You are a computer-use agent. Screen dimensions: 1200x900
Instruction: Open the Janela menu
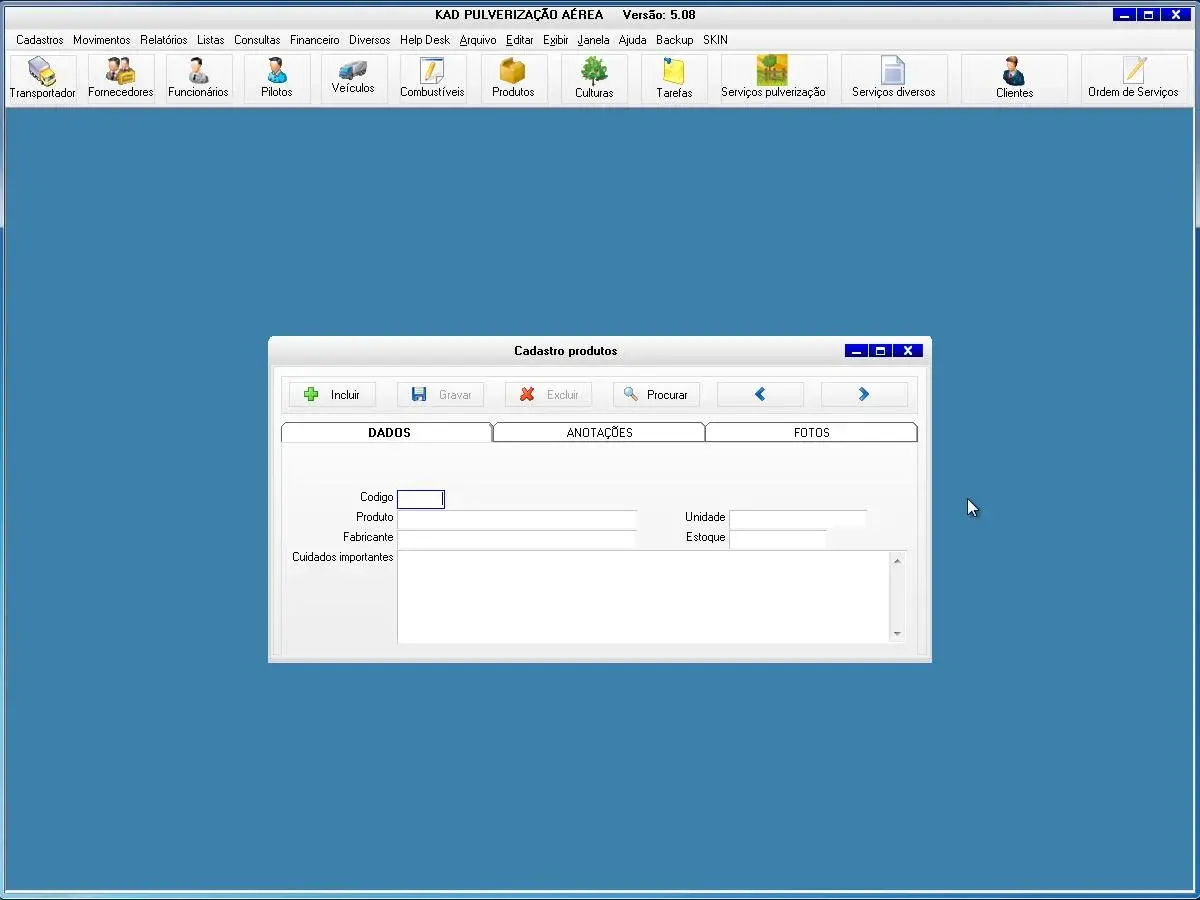pyautogui.click(x=594, y=40)
